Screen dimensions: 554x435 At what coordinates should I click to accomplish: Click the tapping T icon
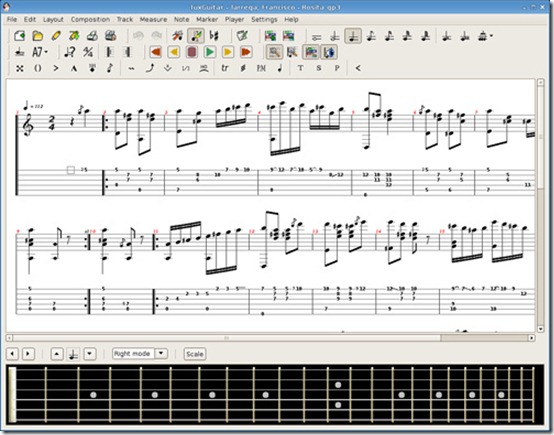pyautogui.click(x=300, y=68)
